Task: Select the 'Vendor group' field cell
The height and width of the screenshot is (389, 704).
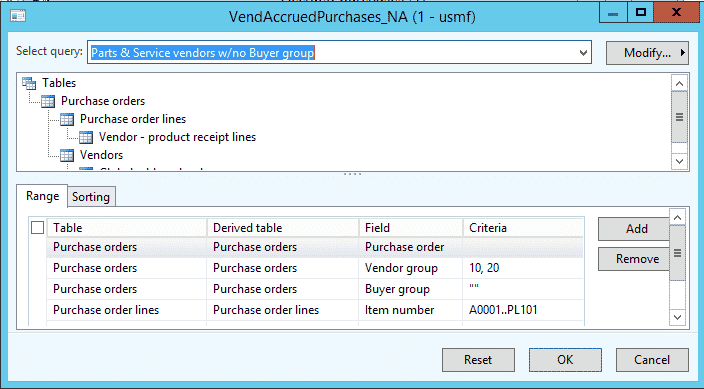Action: pyautogui.click(x=411, y=268)
